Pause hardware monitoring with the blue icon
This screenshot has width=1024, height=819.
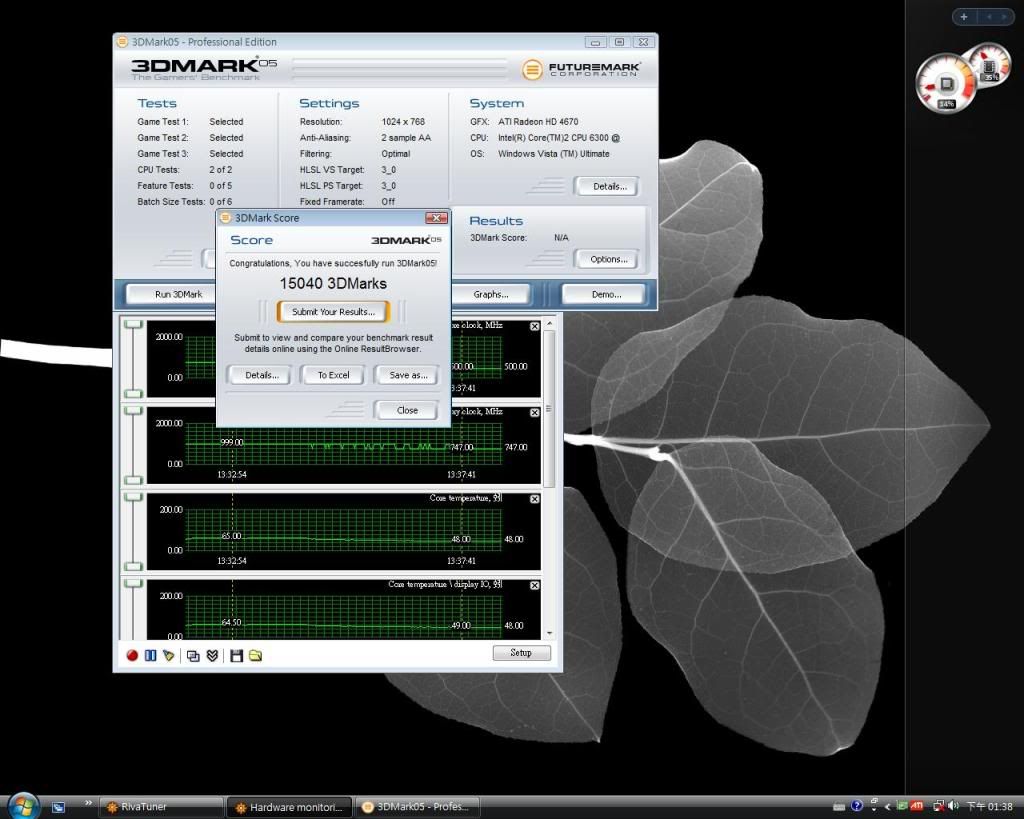(150, 655)
